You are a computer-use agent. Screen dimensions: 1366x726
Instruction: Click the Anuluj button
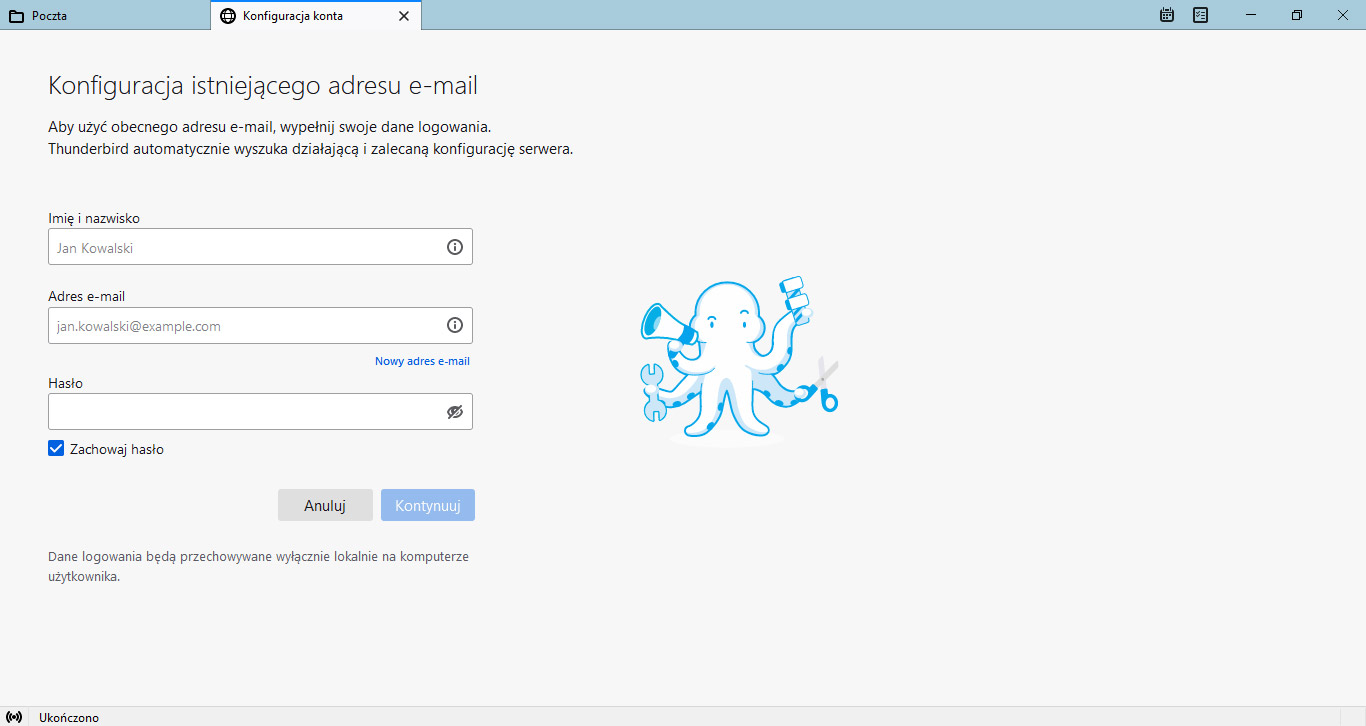pyautogui.click(x=325, y=505)
